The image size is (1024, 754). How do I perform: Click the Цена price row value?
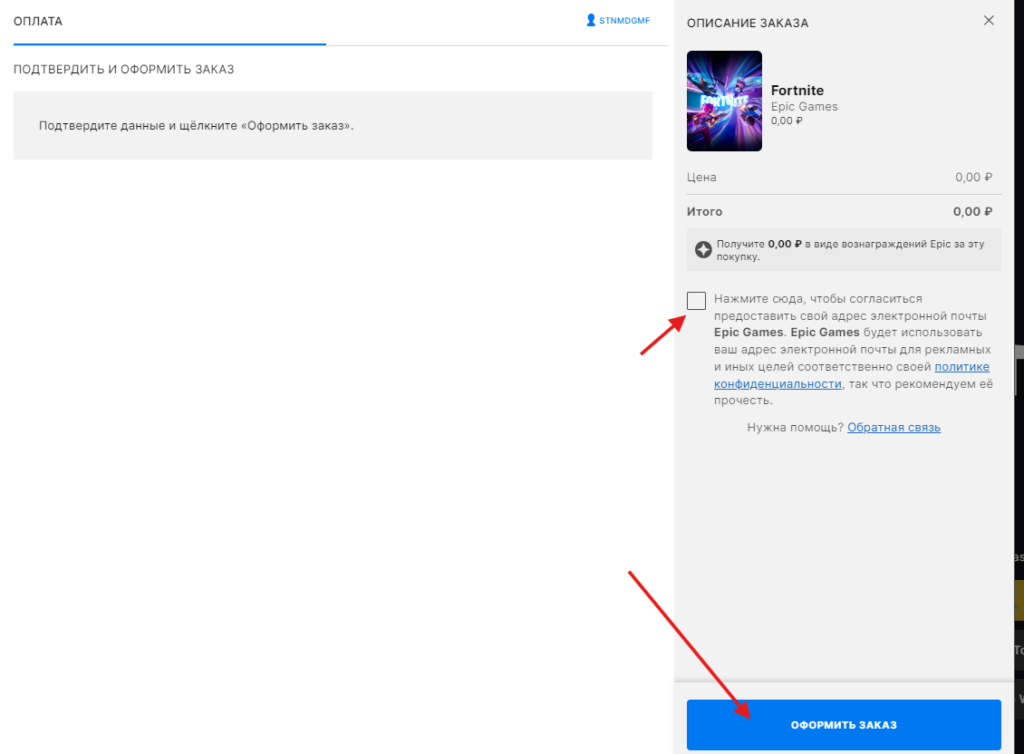973,177
